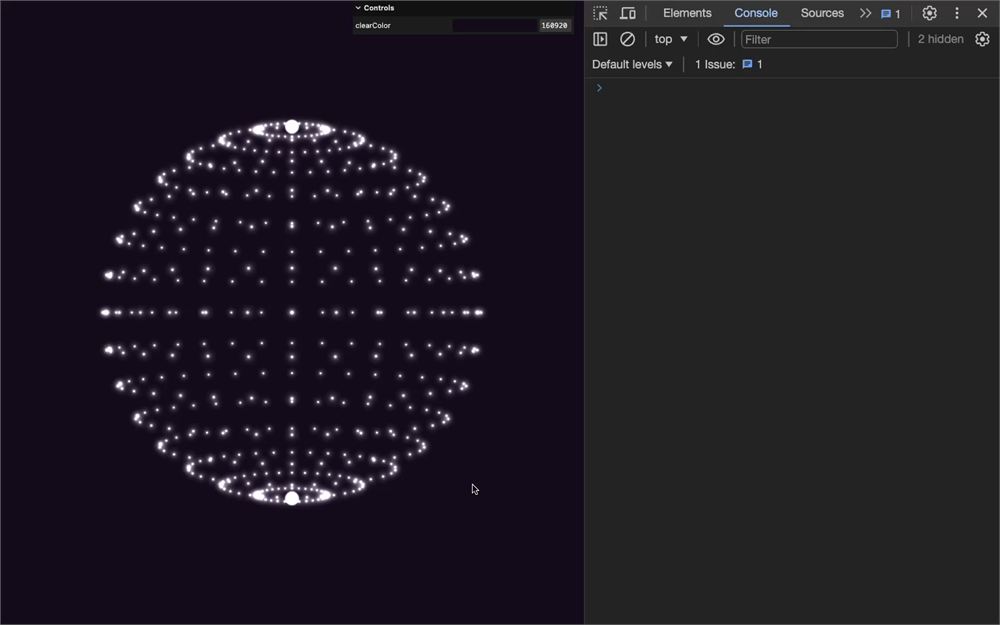
Task: Open the Elements tab
Action: pyautogui.click(x=687, y=13)
